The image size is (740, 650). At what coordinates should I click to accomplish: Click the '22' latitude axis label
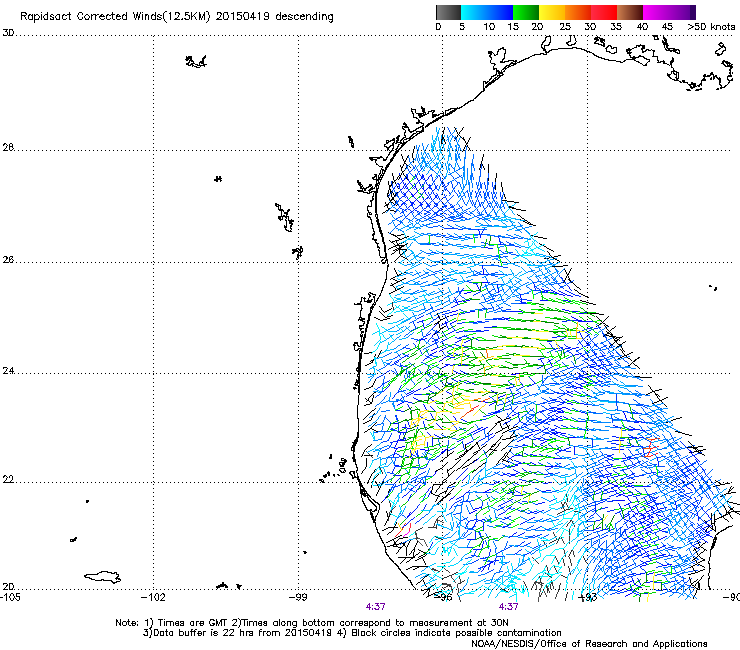(8, 480)
